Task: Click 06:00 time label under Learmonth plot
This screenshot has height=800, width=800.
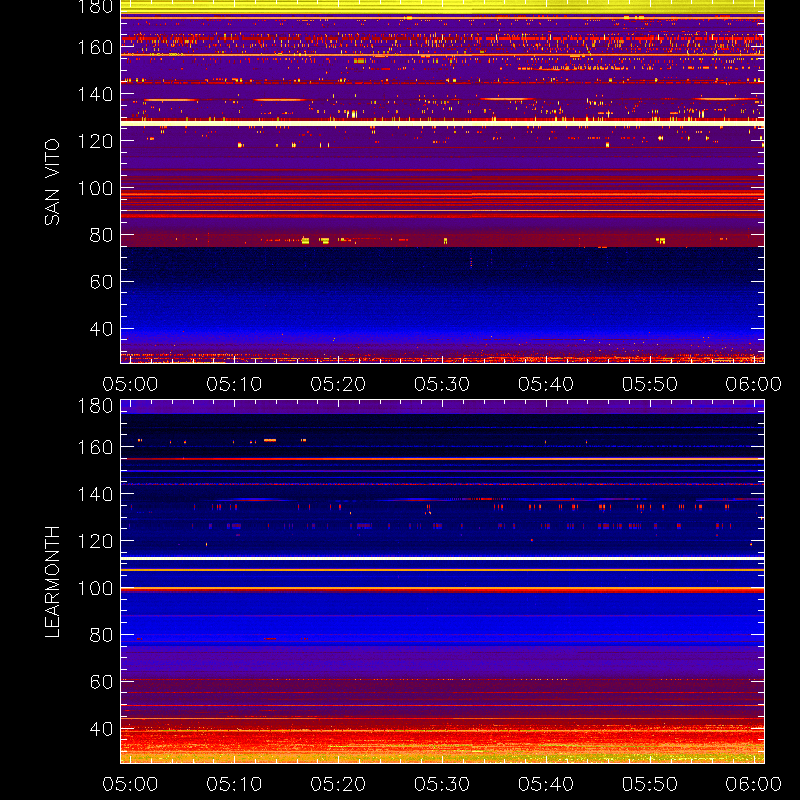Action: pyautogui.click(x=754, y=784)
